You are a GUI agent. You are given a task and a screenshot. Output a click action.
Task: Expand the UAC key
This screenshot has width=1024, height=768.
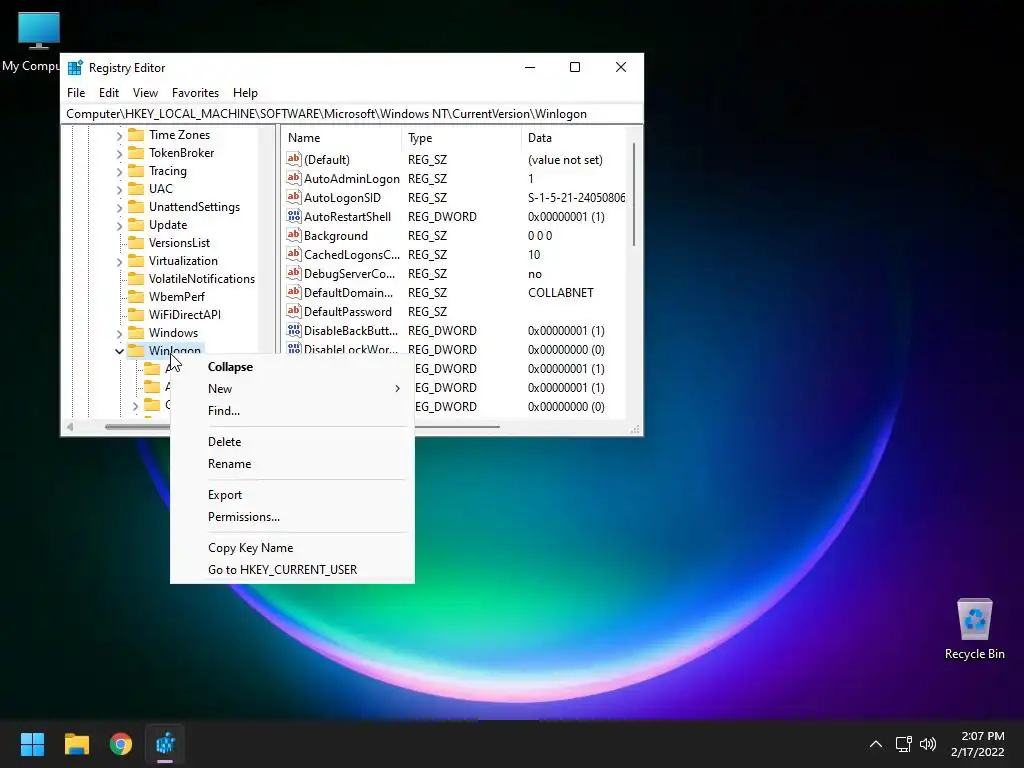click(x=119, y=190)
